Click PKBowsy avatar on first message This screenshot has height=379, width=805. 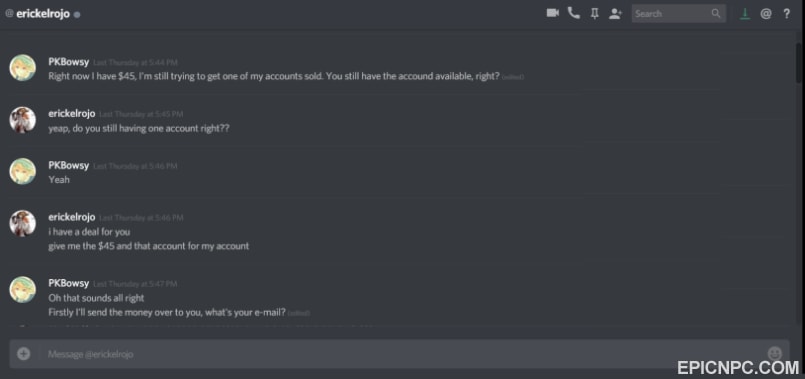pyautogui.click(x=23, y=68)
